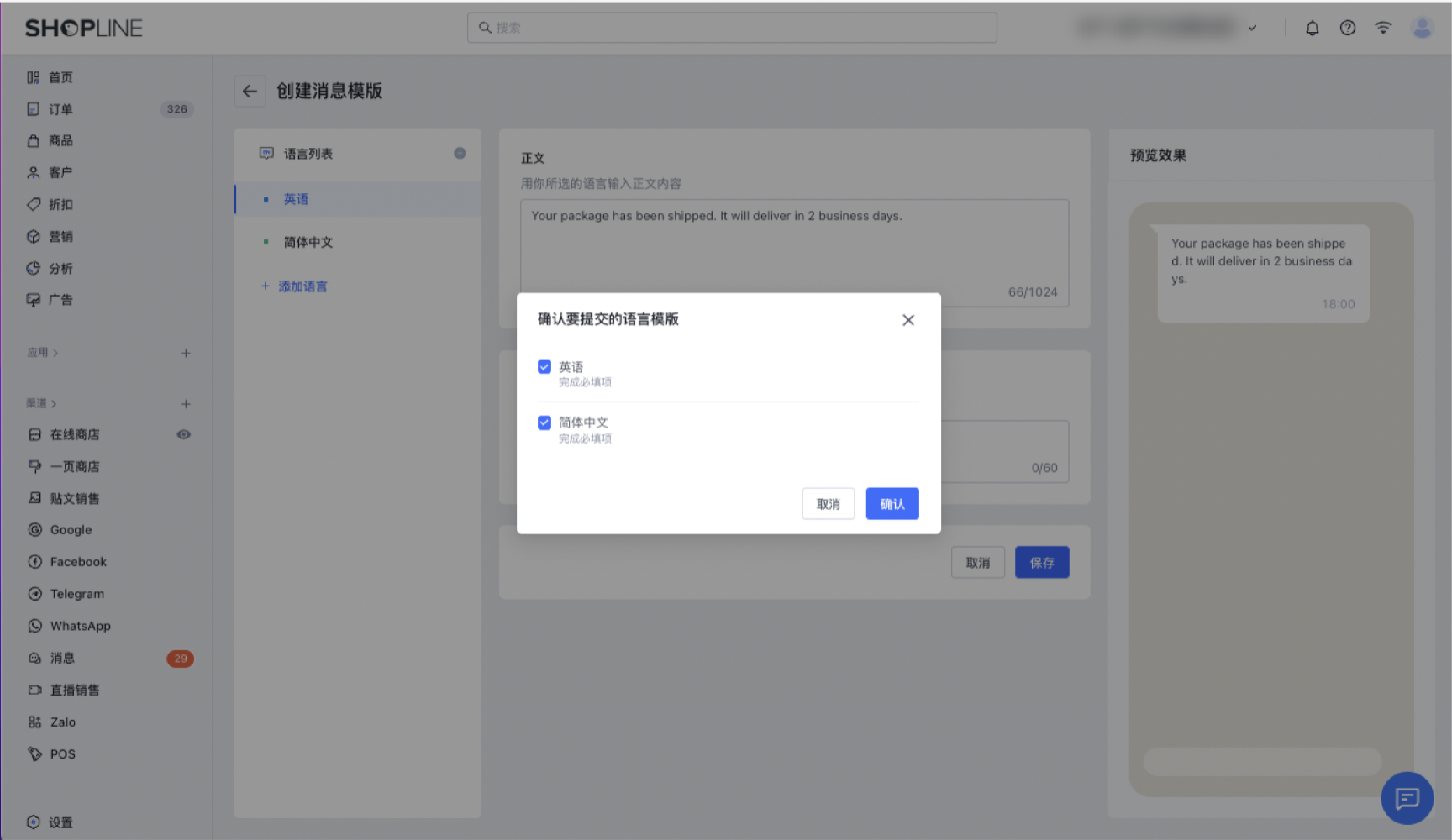Click the 在线商店 online store icon

point(35,434)
